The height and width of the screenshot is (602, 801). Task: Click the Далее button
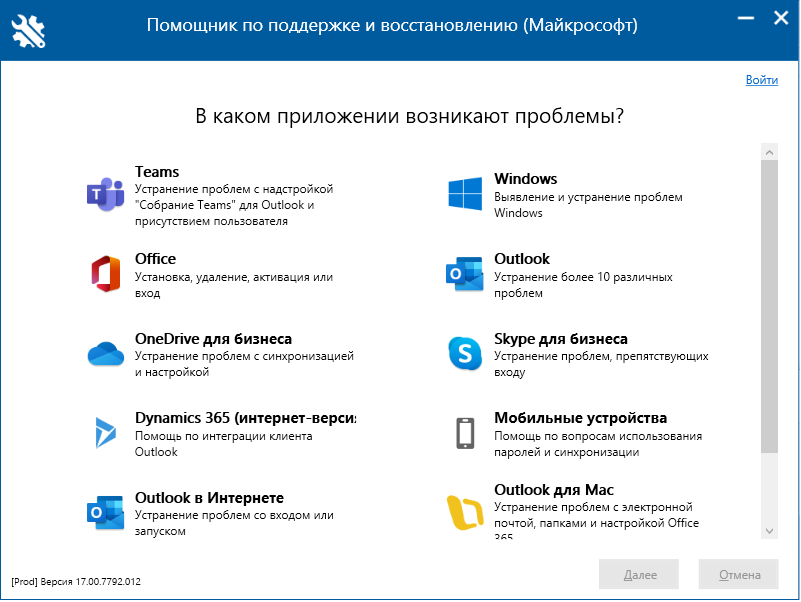click(x=639, y=574)
